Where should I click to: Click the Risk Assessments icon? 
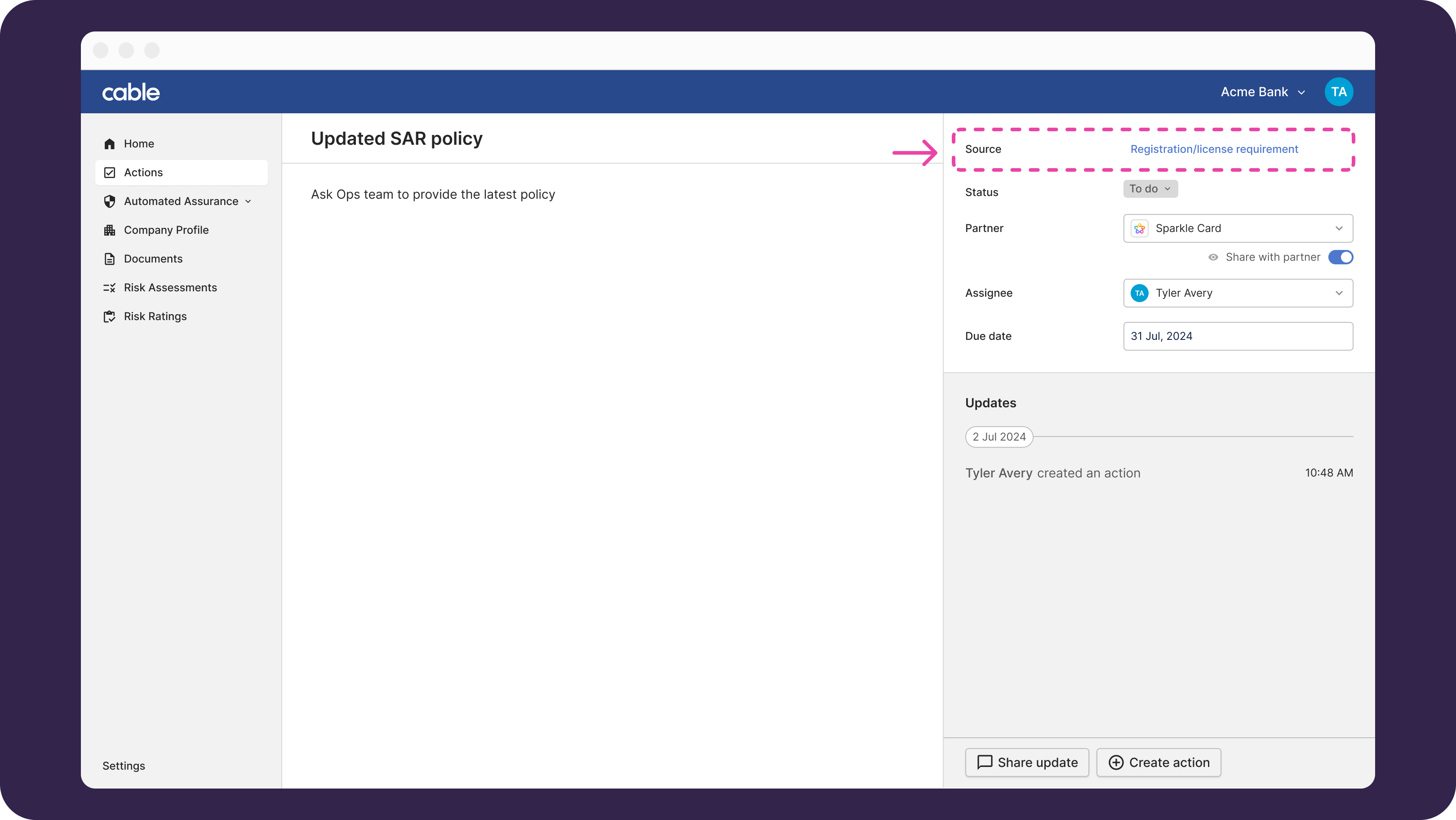(110, 288)
